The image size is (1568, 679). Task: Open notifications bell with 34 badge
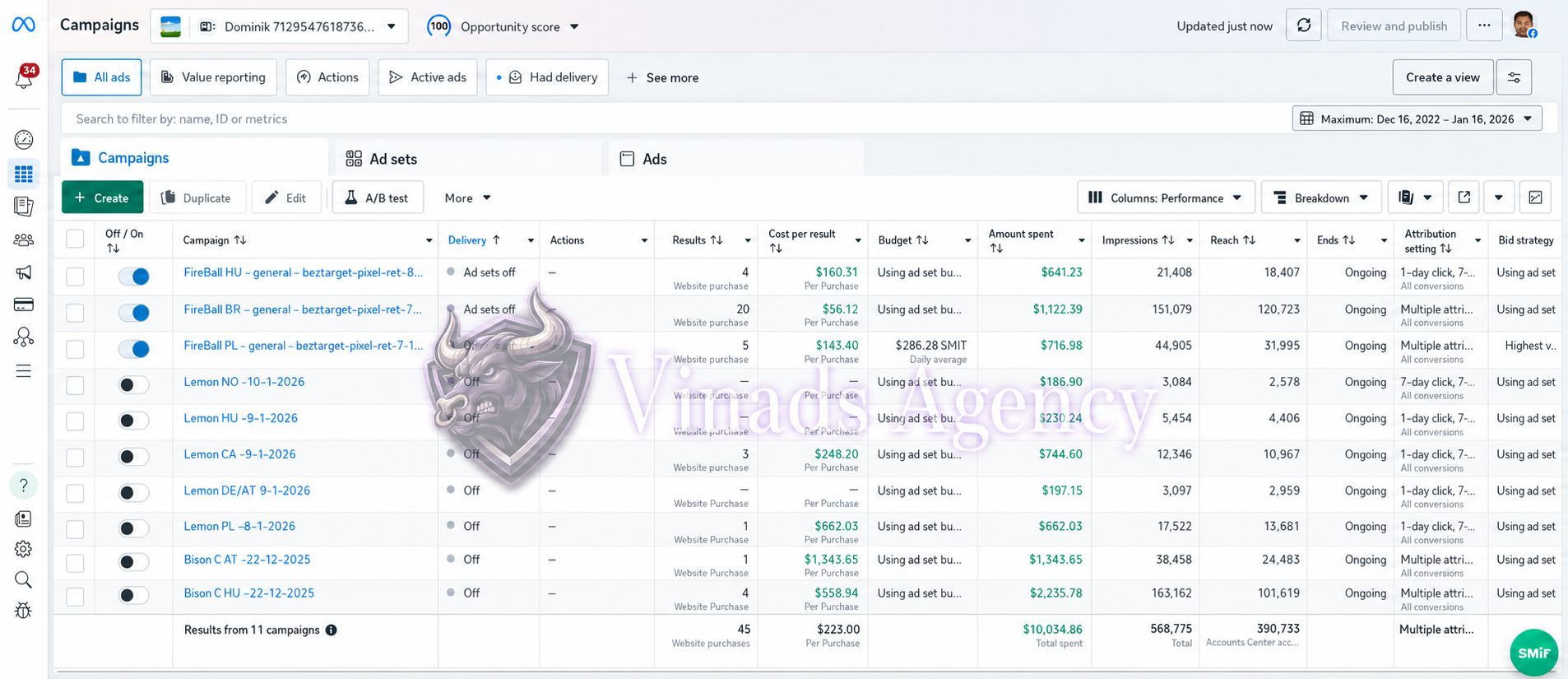click(x=25, y=77)
